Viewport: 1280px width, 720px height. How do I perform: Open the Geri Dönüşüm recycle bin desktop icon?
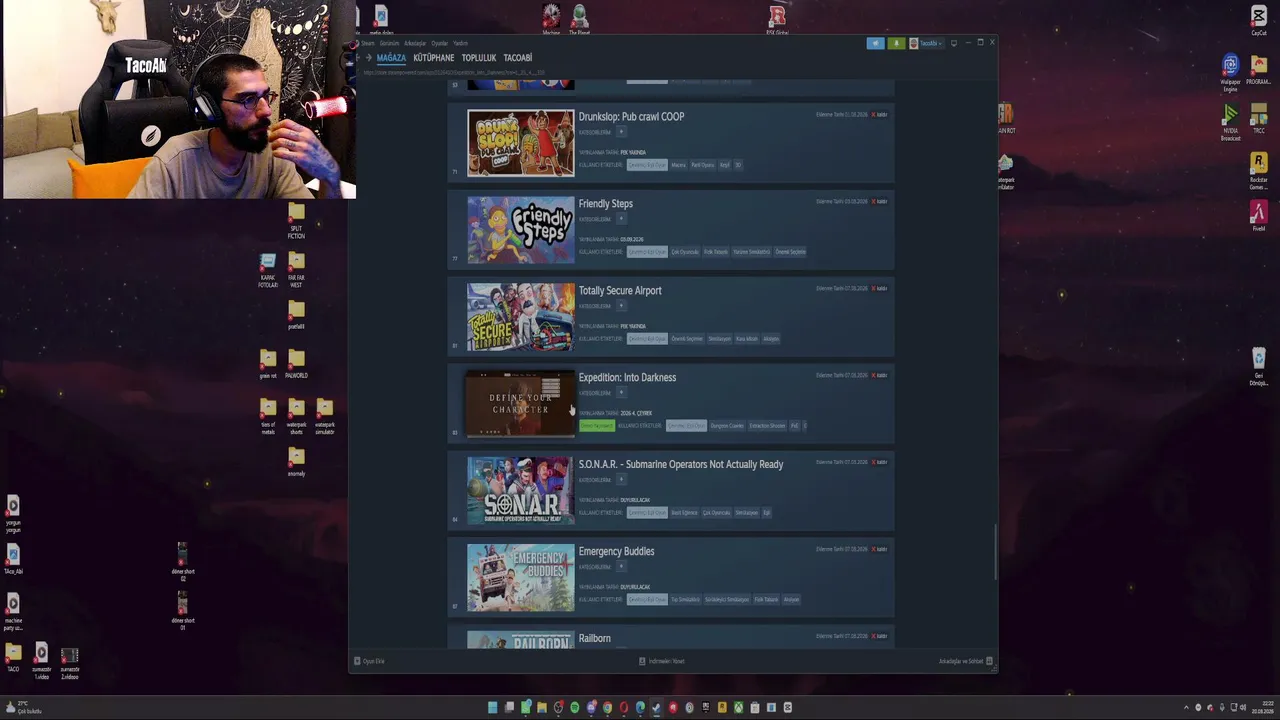coord(1259,367)
